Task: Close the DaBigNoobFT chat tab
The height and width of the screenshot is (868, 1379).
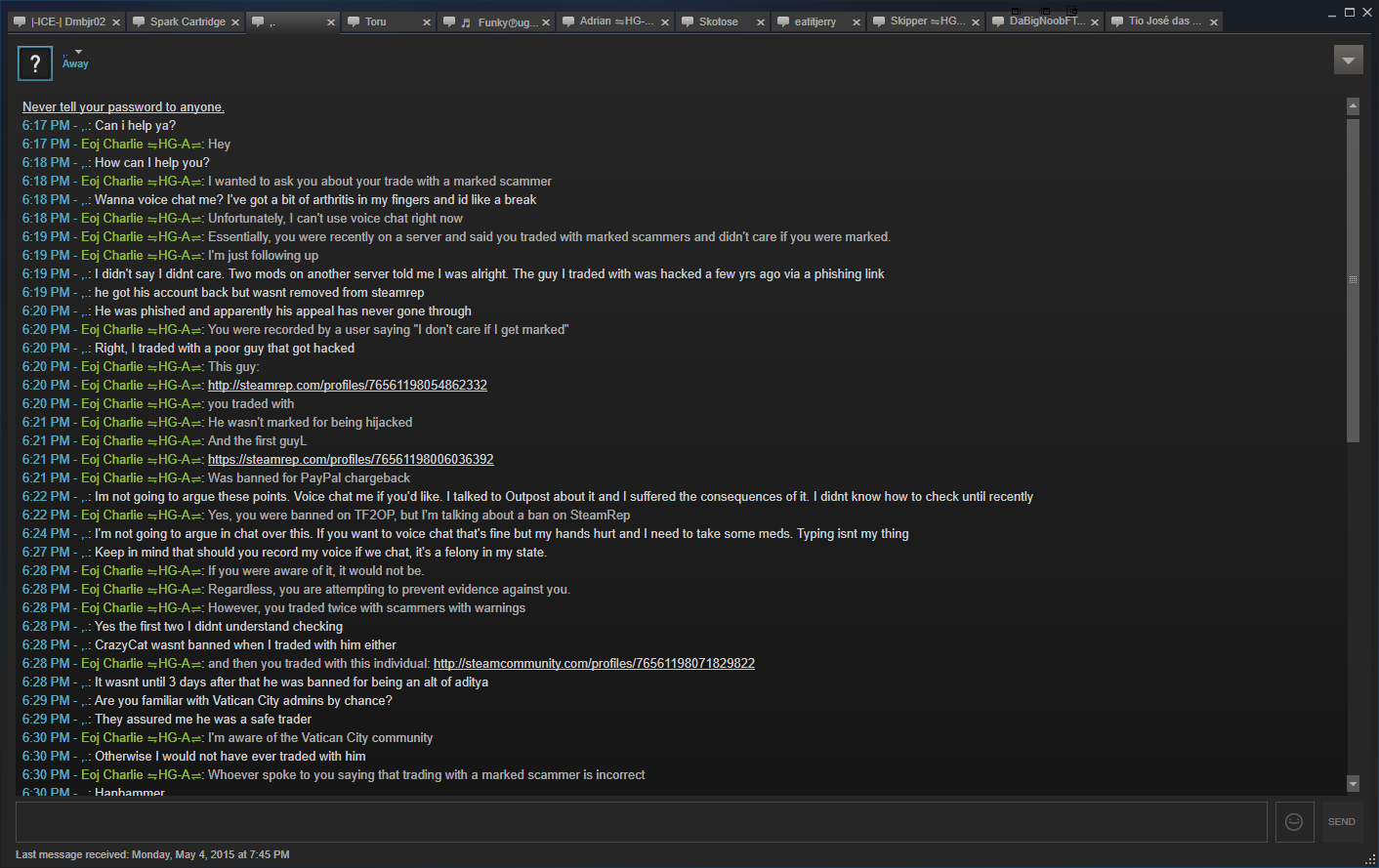Action: pyautogui.click(x=1095, y=22)
